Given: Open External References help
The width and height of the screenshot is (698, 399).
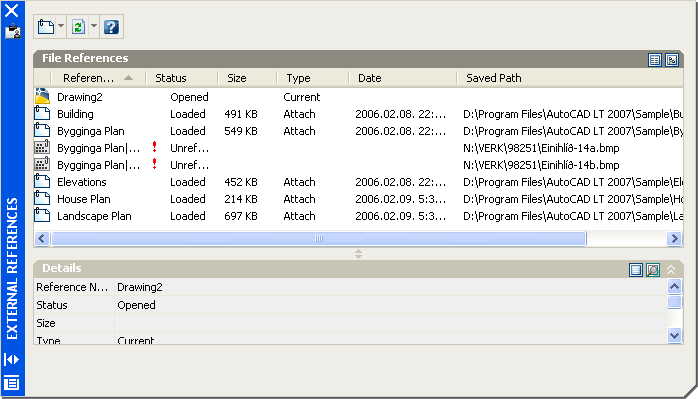Looking at the screenshot, I should click(x=111, y=27).
